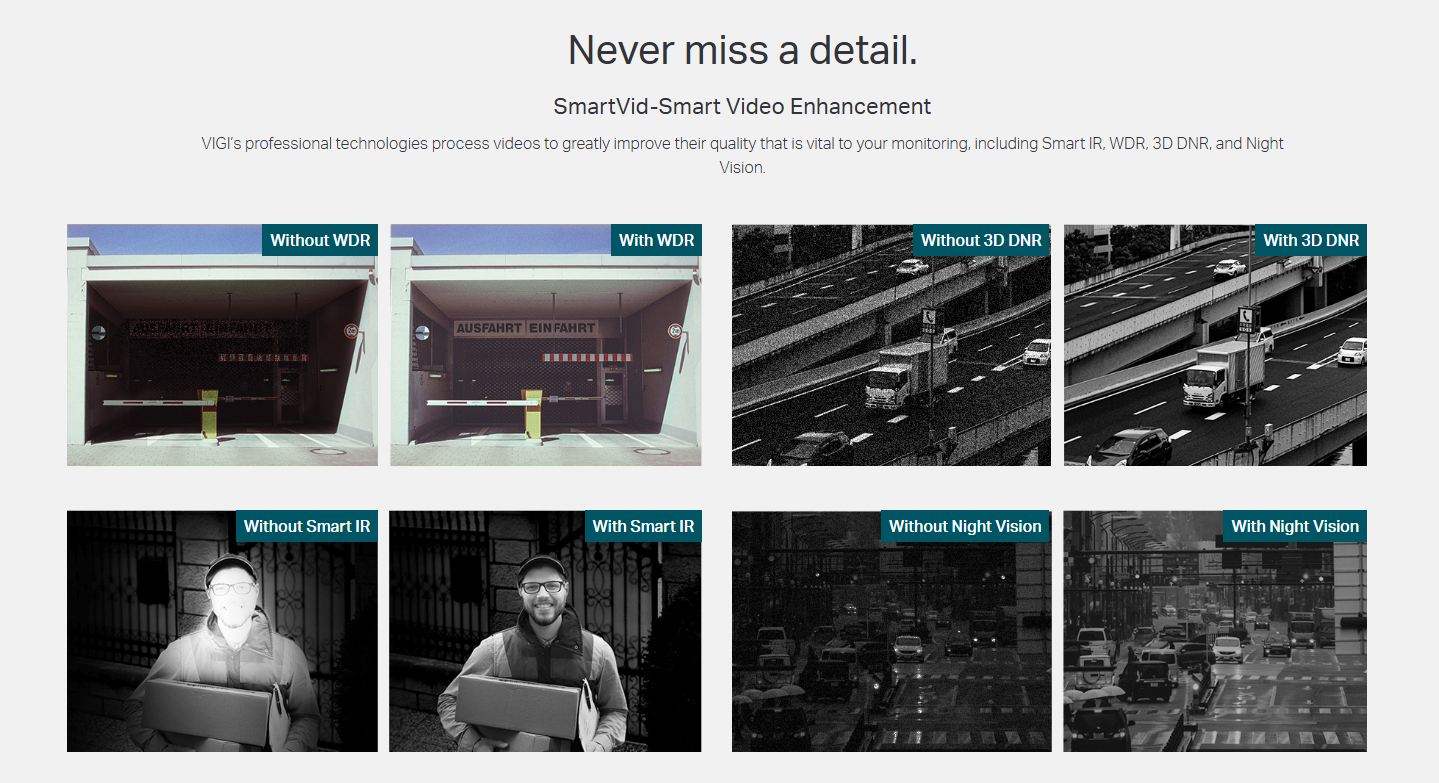The height and width of the screenshot is (783, 1439).
Task: Select the "With Night Vision" label badge
Action: pos(1295,526)
